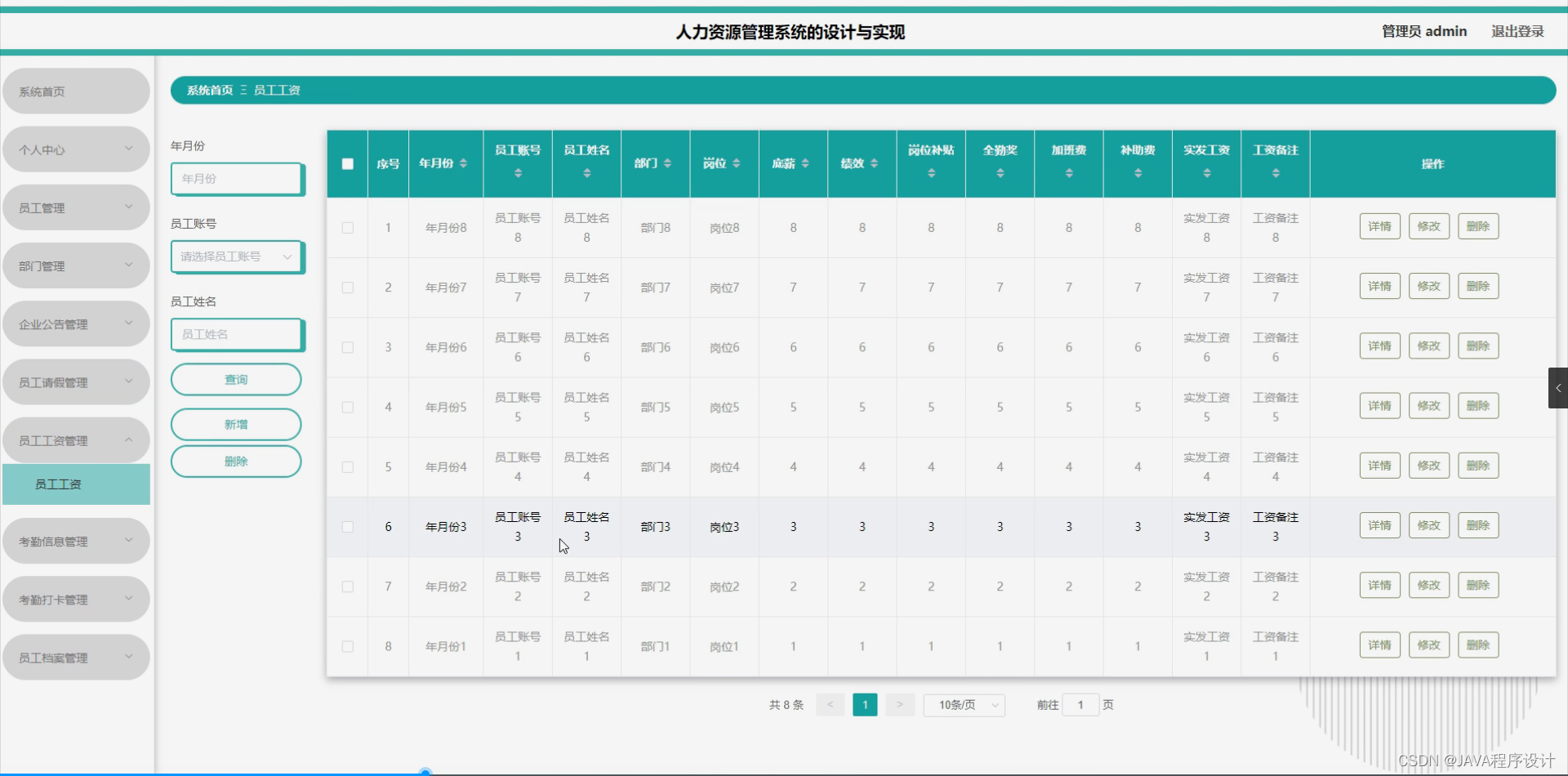Click 删除 for row 年月份6
The height and width of the screenshot is (776, 1568).
1478,346
